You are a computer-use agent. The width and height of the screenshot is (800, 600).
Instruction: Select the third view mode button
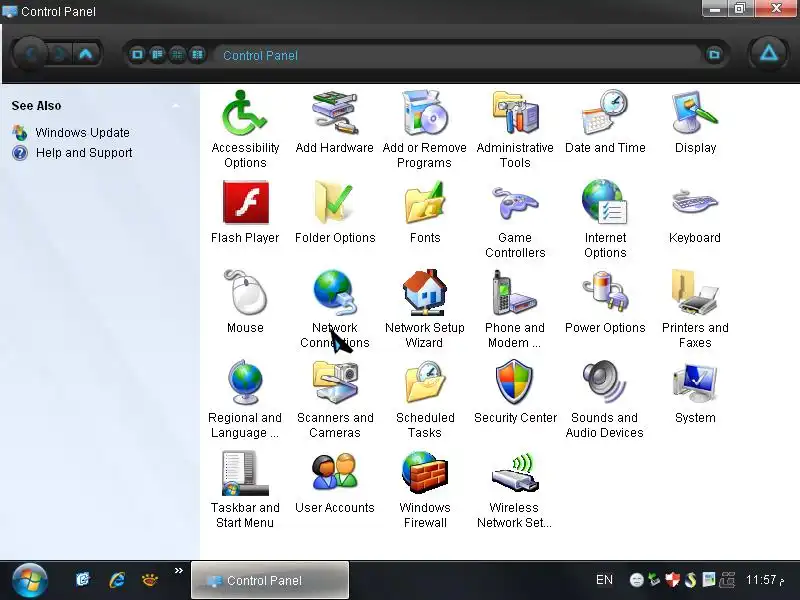(177, 54)
